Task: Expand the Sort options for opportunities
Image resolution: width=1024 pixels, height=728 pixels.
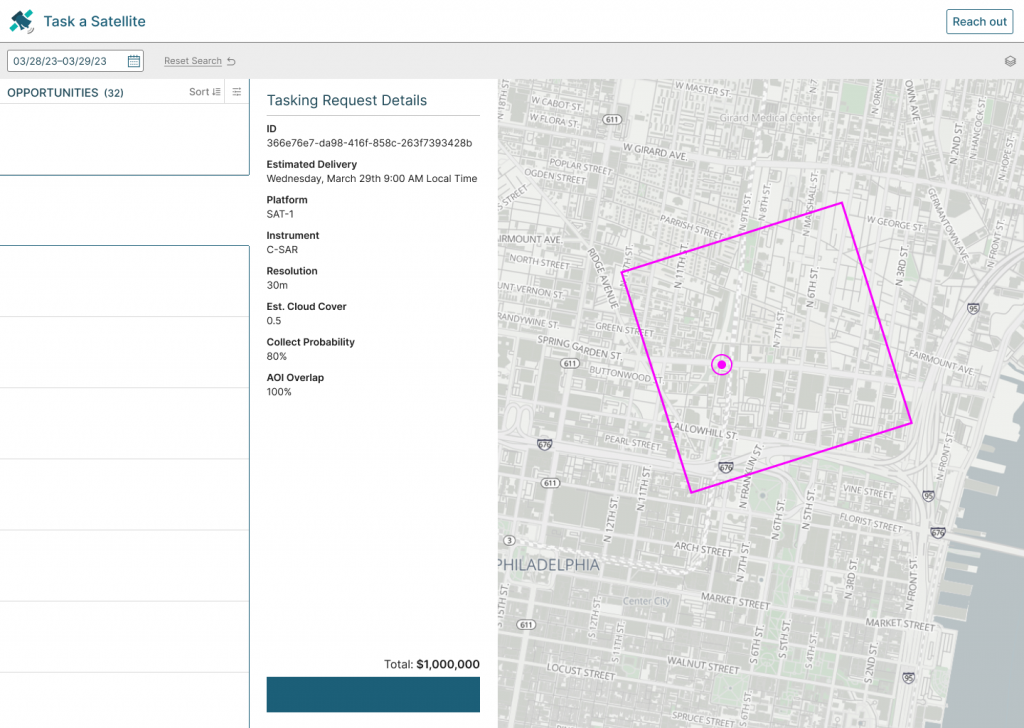Action: (204, 92)
